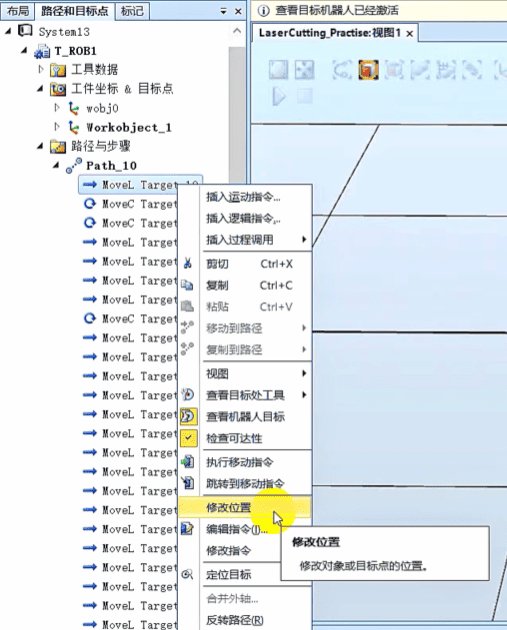Choose 修改指令 in the context menu
This screenshot has width=507, height=630.
pos(229,550)
